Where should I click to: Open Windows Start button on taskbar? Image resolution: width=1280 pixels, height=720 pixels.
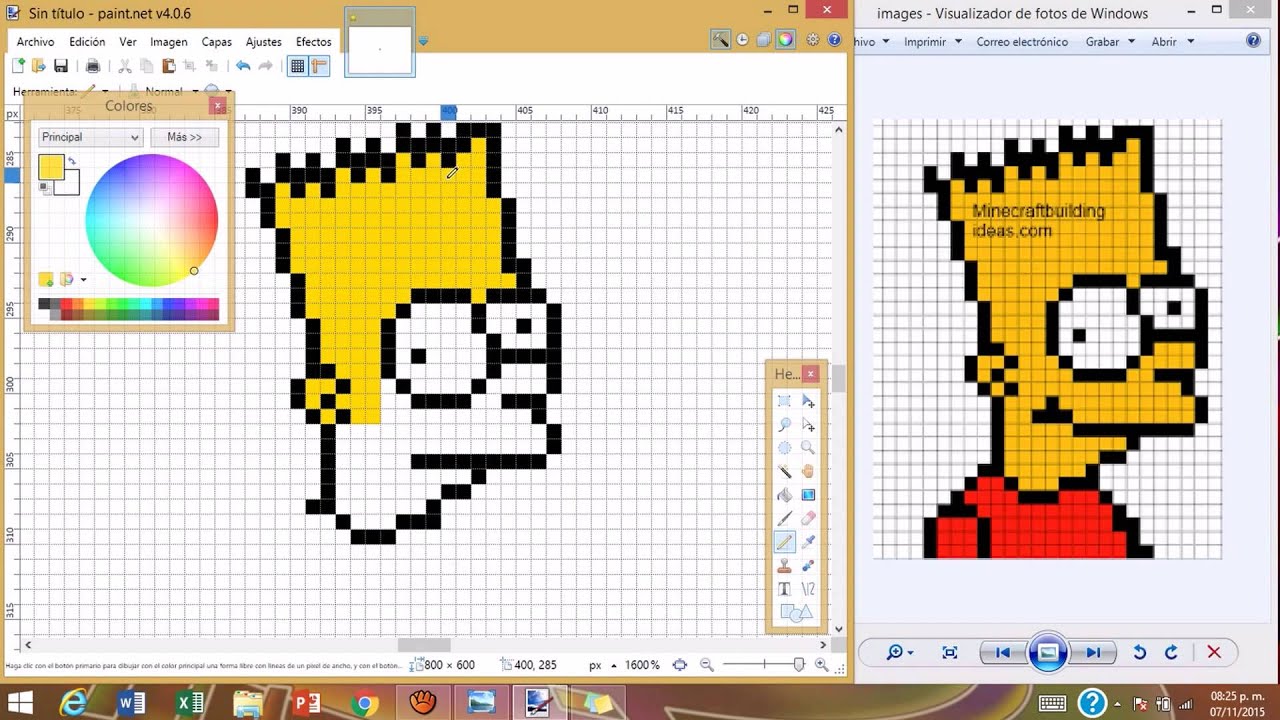pos(19,702)
